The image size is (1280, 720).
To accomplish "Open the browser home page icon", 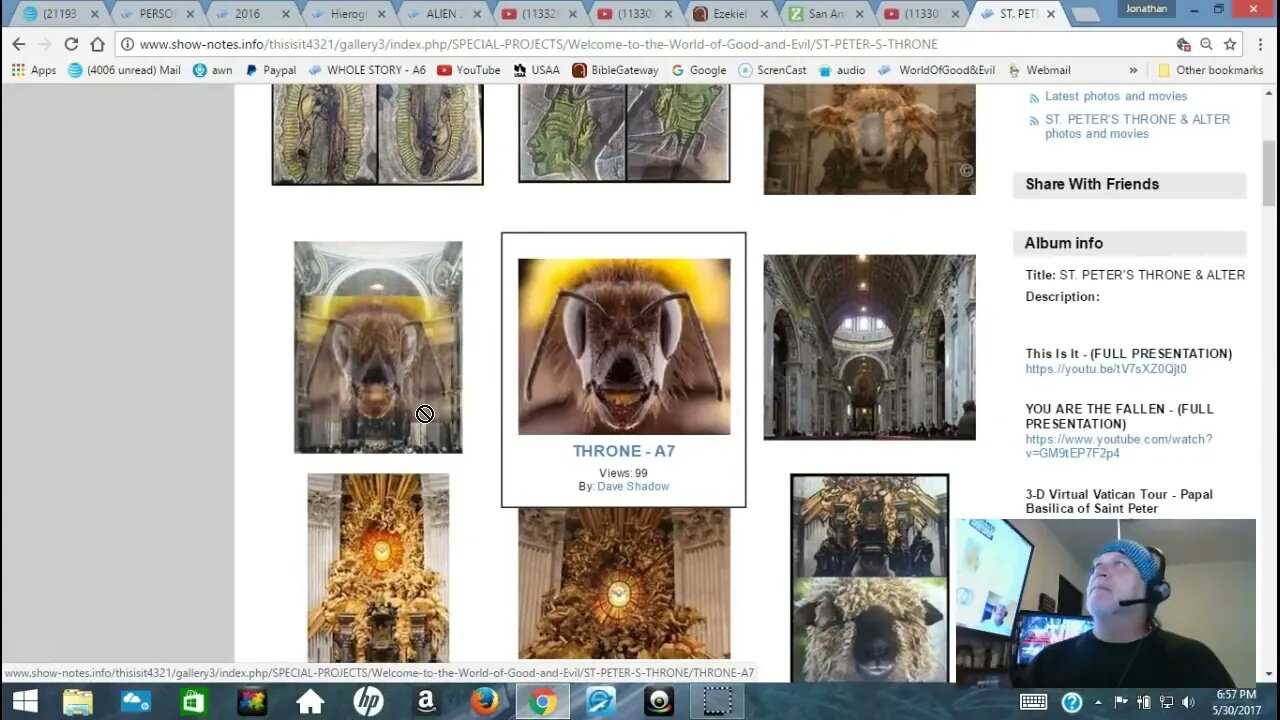I will pyautogui.click(x=97, y=44).
